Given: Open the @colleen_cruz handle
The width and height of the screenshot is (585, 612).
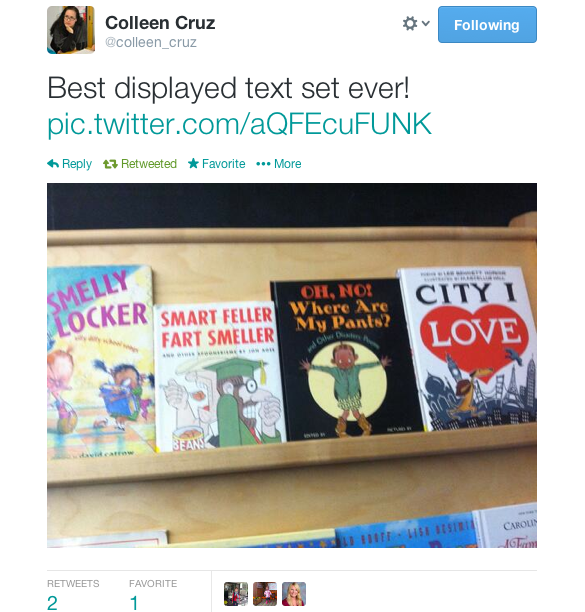Looking at the screenshot, I should (x=151, y=42).
